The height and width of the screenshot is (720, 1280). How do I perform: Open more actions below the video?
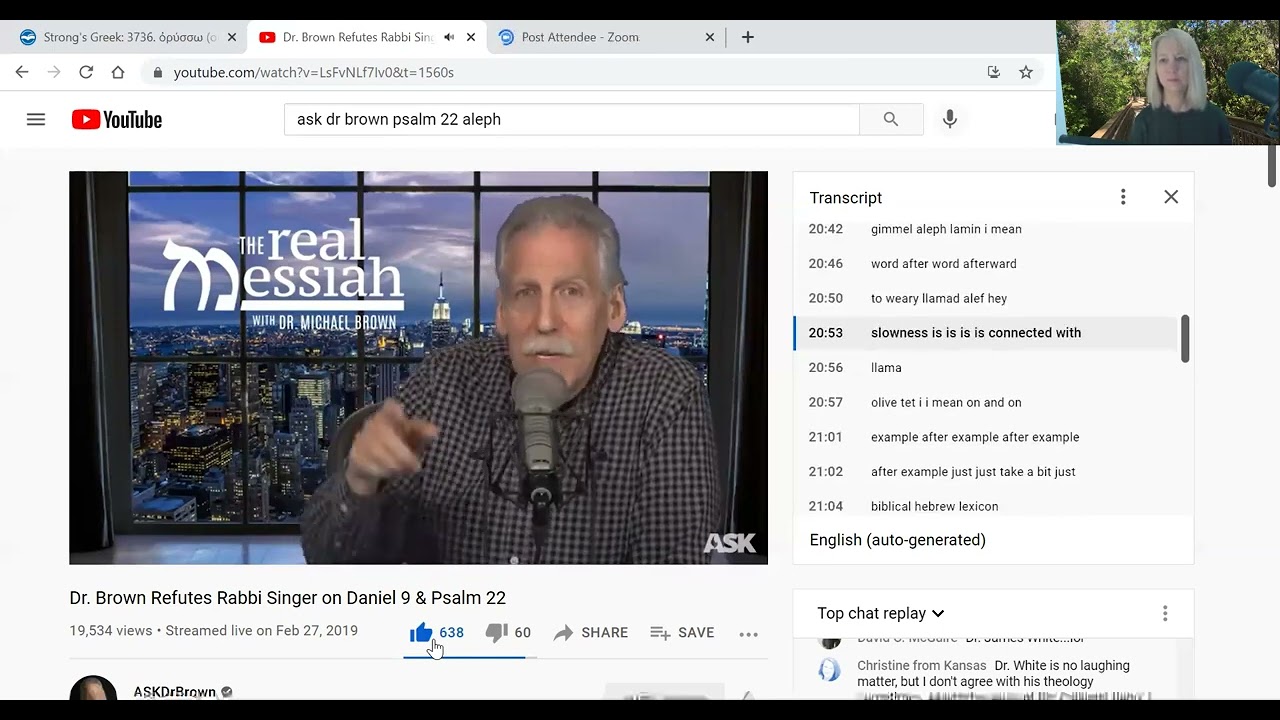click(x=748, y=633)
